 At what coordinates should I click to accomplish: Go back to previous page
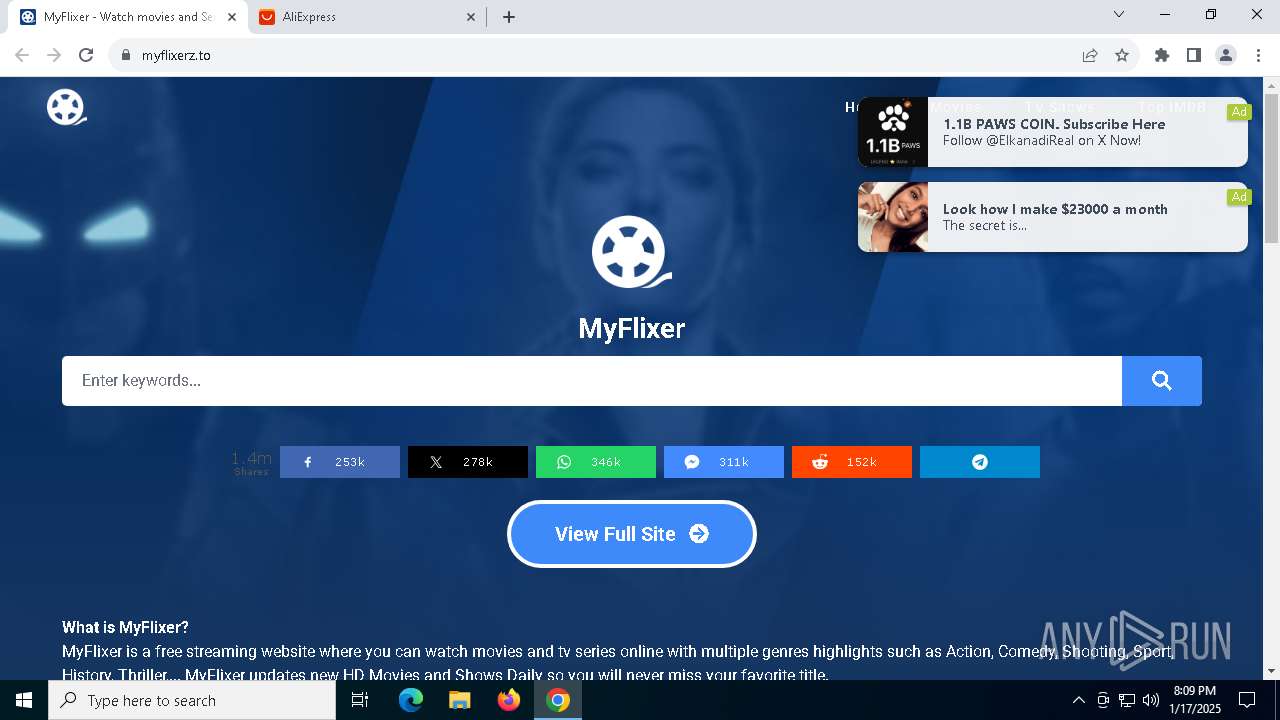pos(22,55)
